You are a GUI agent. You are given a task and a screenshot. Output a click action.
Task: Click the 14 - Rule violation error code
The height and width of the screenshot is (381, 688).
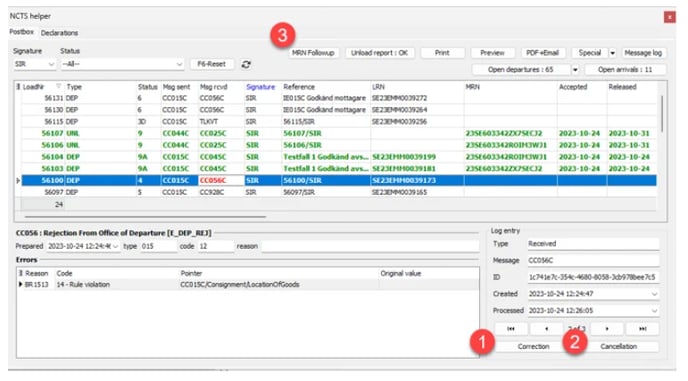83,284
